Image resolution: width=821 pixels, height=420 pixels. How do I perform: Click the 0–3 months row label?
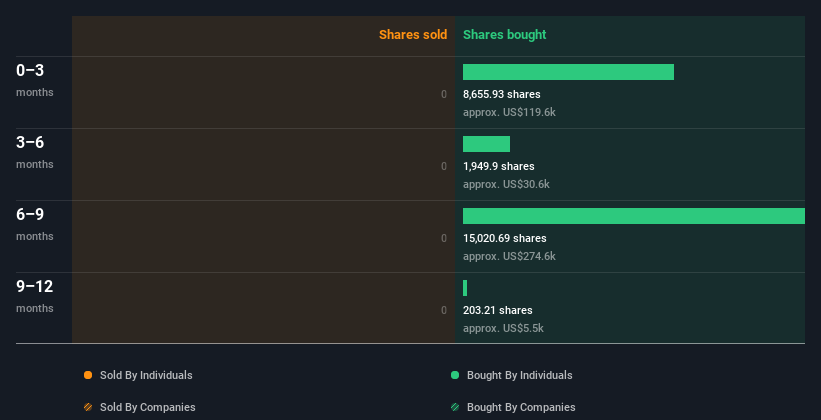(35, 80)
